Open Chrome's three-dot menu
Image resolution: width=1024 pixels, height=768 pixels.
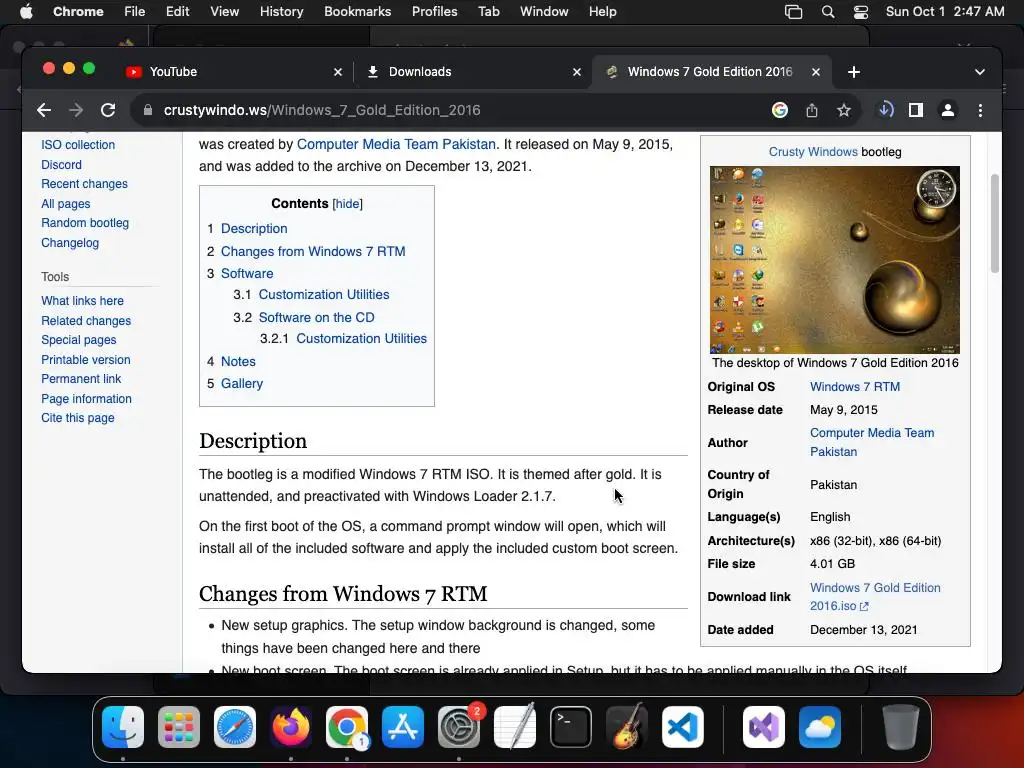[x=980, y=110]
